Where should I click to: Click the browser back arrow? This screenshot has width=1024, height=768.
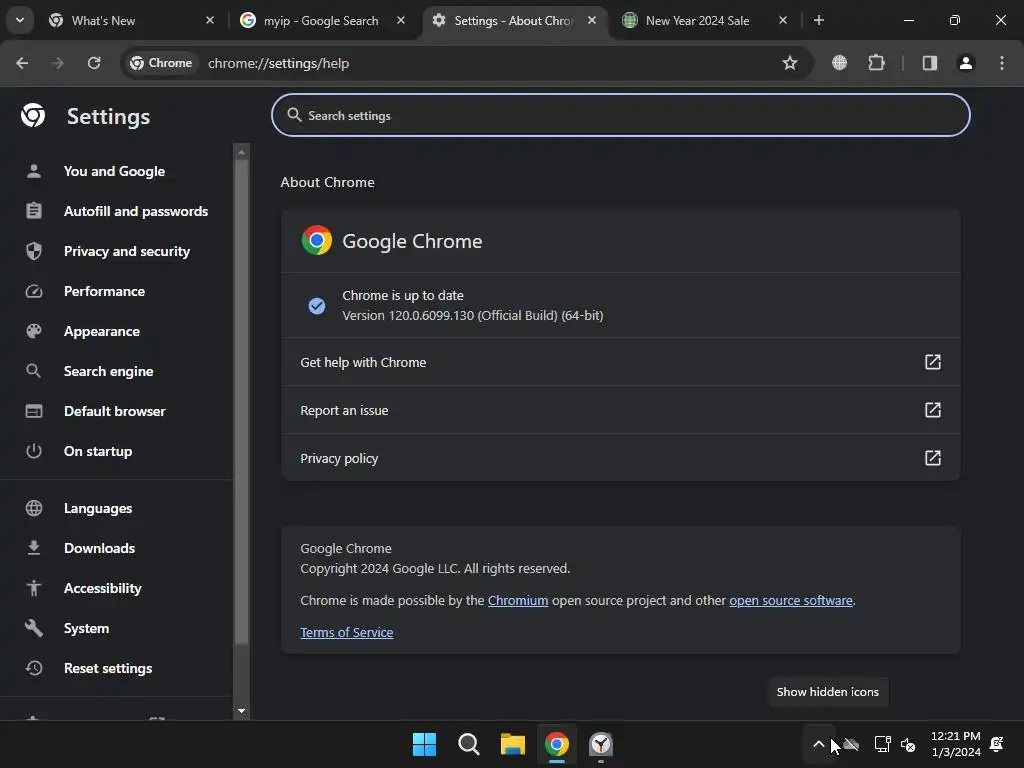(22, 63)
